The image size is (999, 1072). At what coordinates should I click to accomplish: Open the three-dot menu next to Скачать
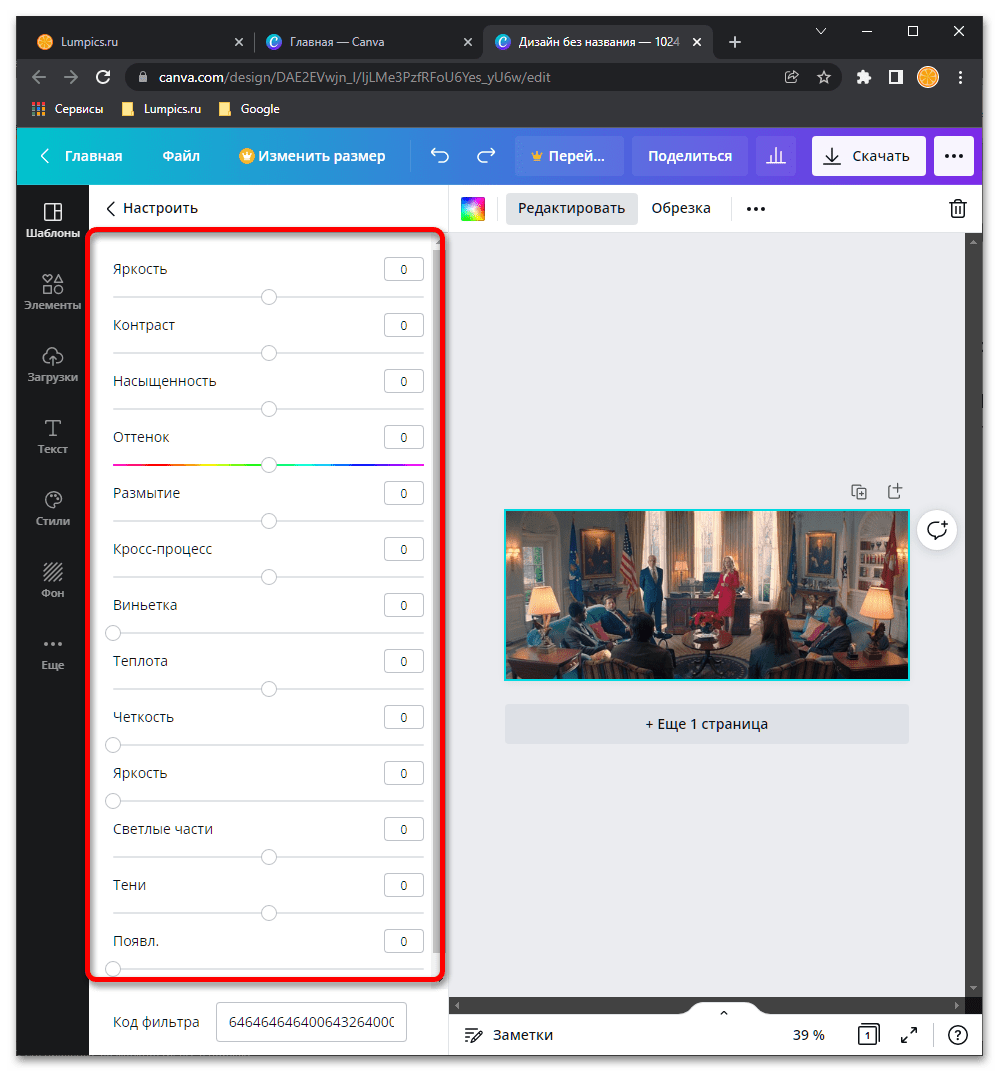click(x=954, y=156)
